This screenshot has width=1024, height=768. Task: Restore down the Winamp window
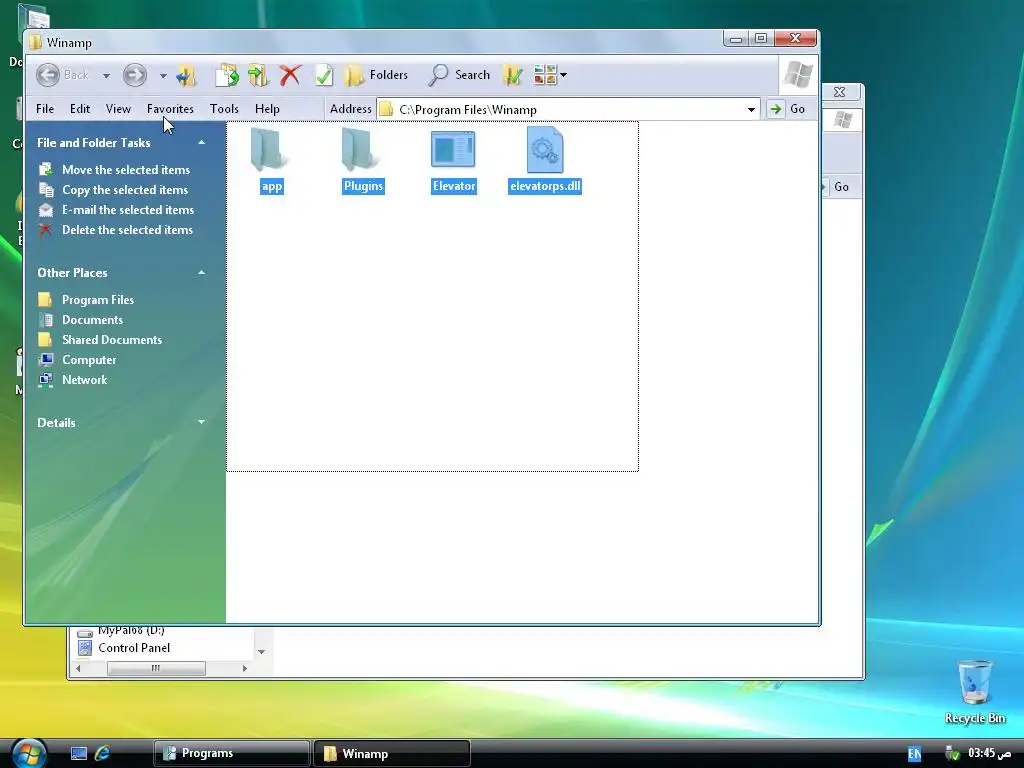click(x=761, y=39)
